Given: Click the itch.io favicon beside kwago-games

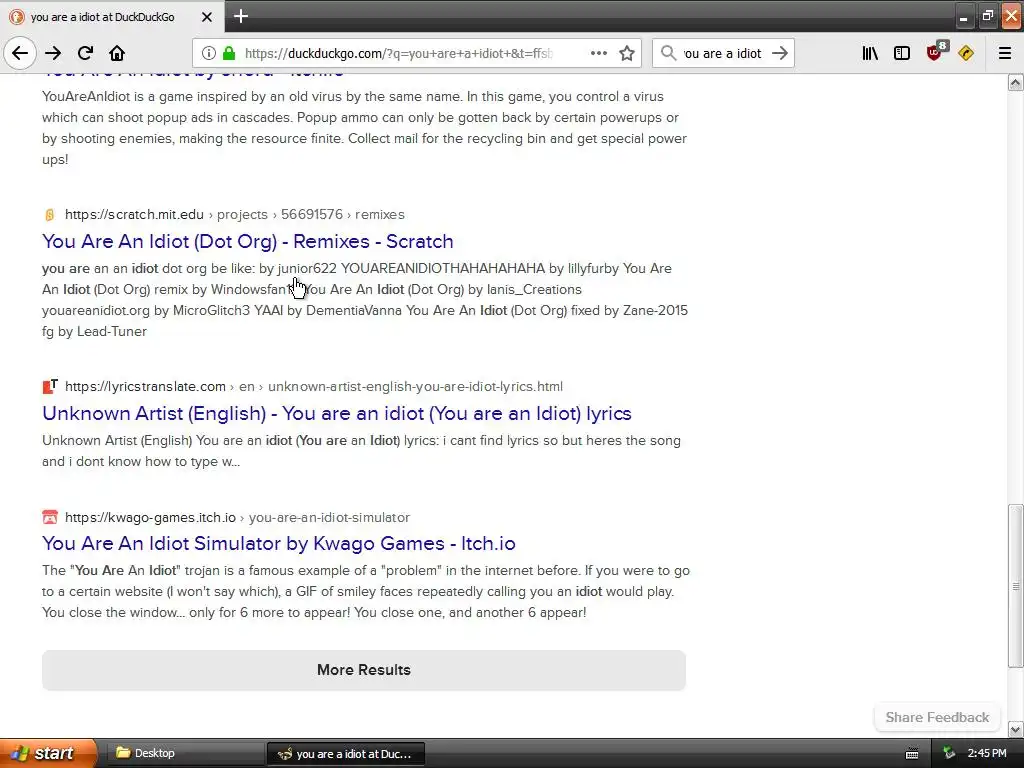Looking at the screenshot, I should (50, 517).
